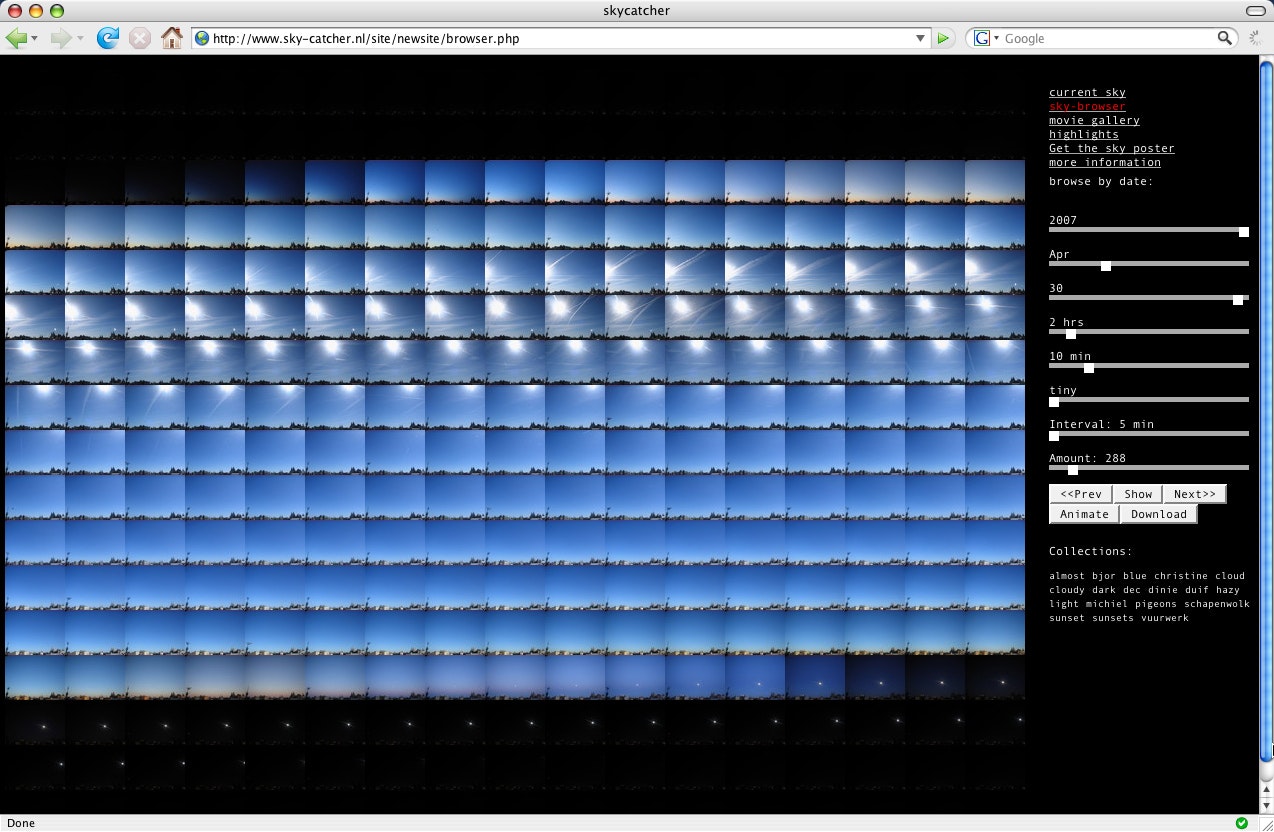Click the Next>> button

tap(1194, 494)
